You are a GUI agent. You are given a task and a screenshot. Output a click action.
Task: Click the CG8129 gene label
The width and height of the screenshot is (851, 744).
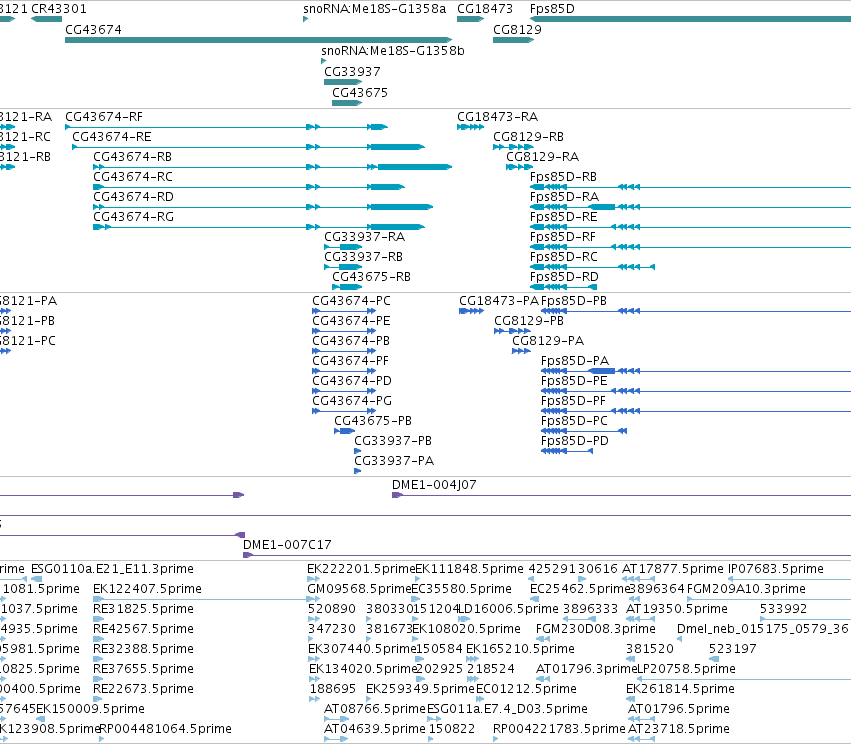[517, 30]
